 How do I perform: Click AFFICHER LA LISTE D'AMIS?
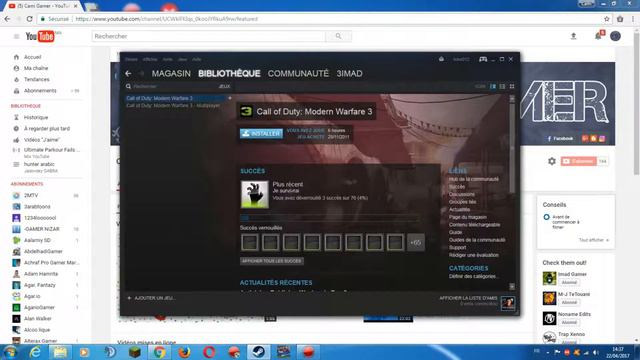pos(468,298)
